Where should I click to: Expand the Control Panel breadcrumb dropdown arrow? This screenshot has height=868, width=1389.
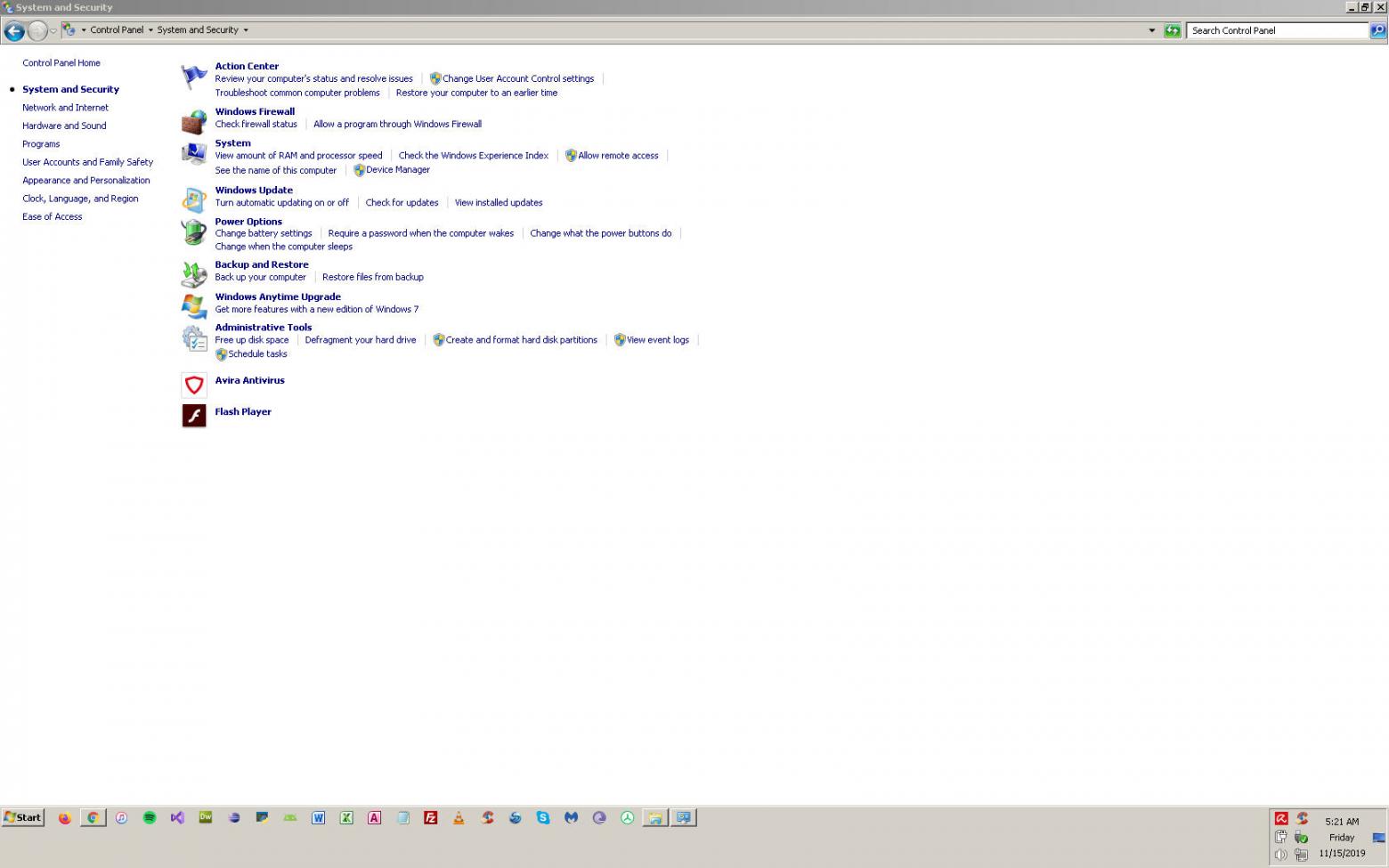coord(150,30)
